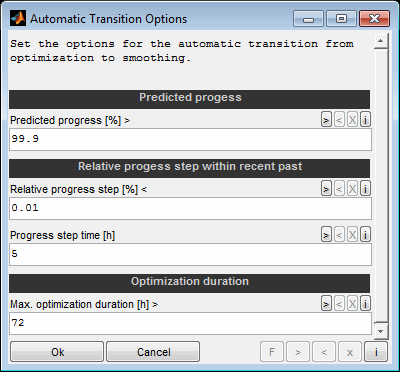Click the Predicted progress value field 99.9
The image size is (400, 372).
[190, 139]
